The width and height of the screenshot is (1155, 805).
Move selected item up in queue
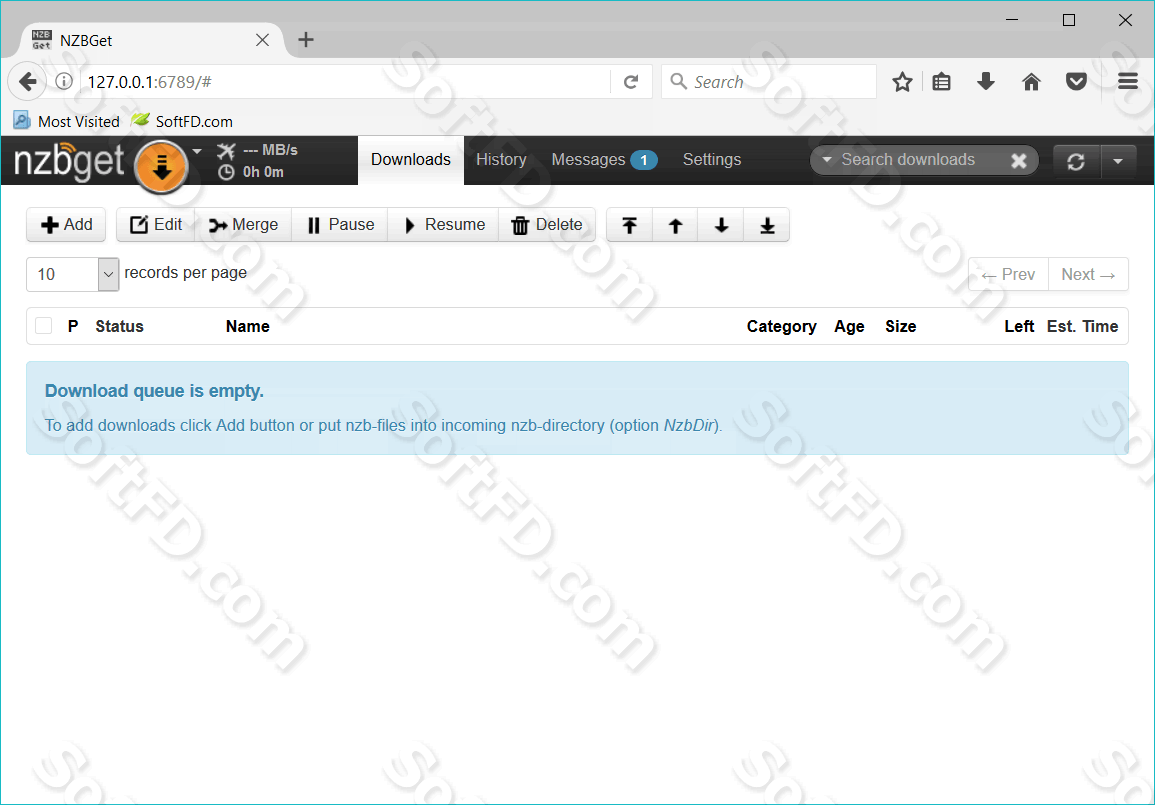pyautogui.click(x=675, y=225)
